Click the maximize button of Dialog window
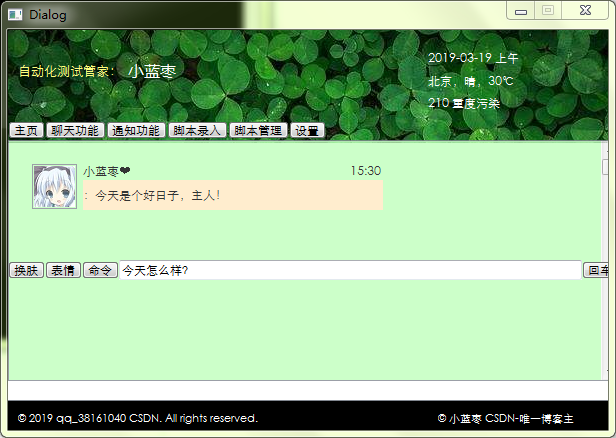 pos(548,11)
